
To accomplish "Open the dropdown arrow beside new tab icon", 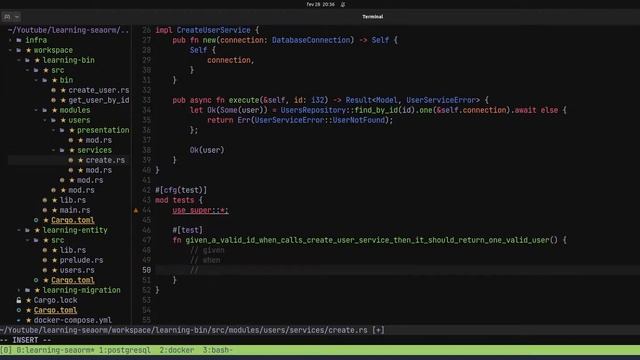I will pos(17,17).
